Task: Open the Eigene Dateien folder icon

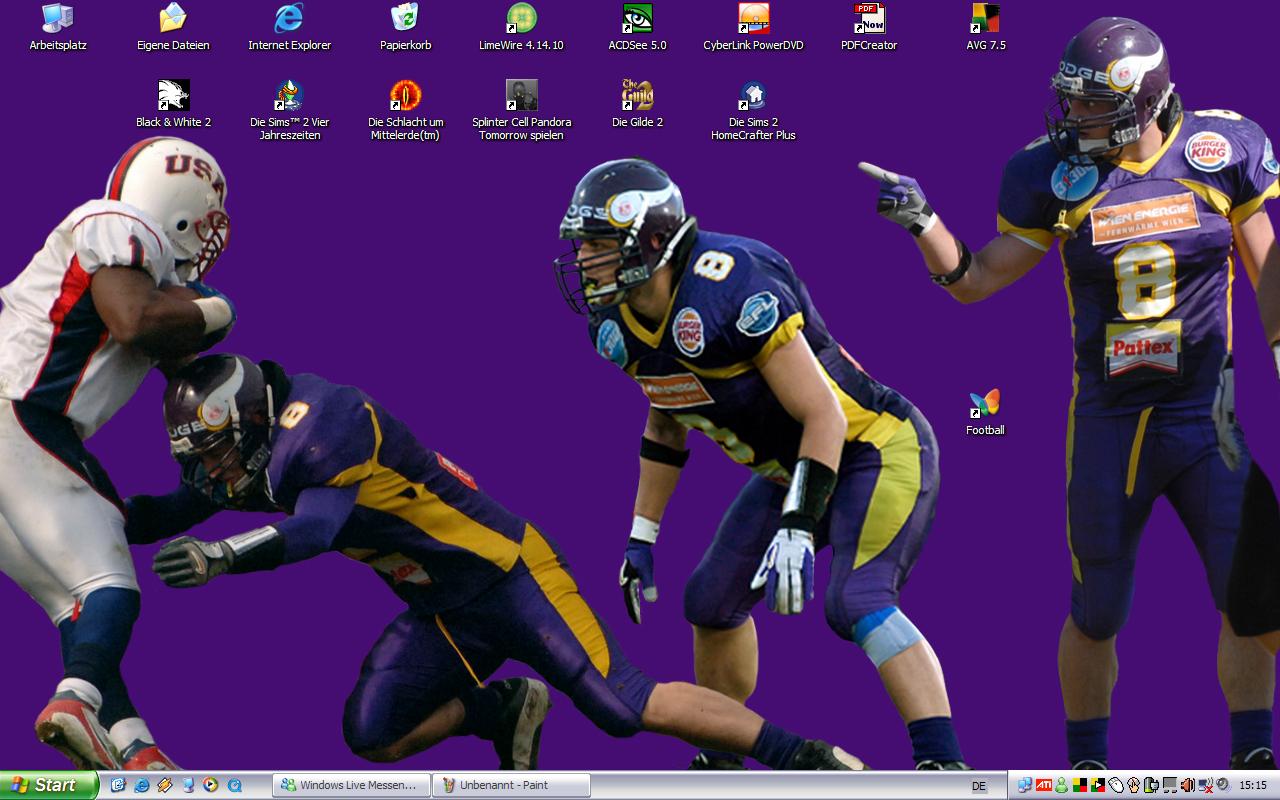Action: (173, 27)
